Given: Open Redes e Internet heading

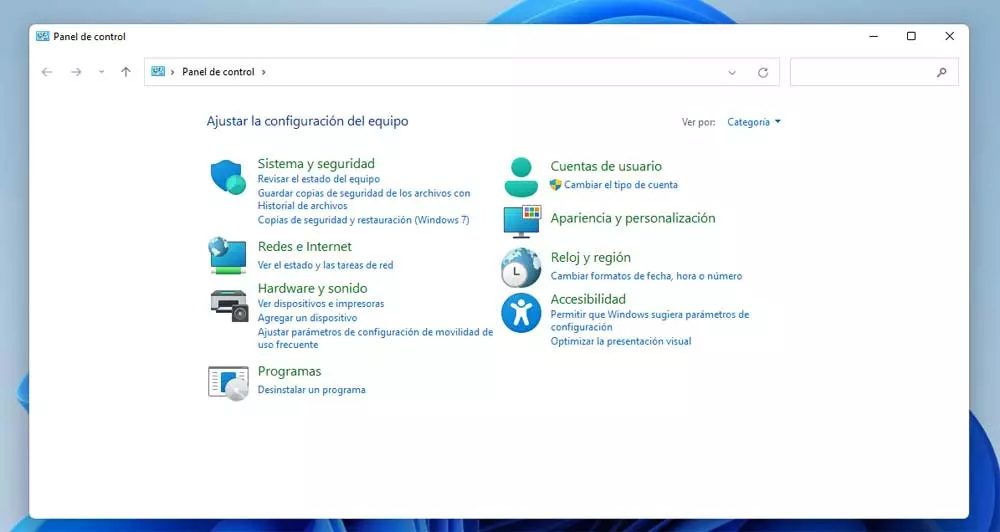Looking at the screenshot, I should coord(304,247).
